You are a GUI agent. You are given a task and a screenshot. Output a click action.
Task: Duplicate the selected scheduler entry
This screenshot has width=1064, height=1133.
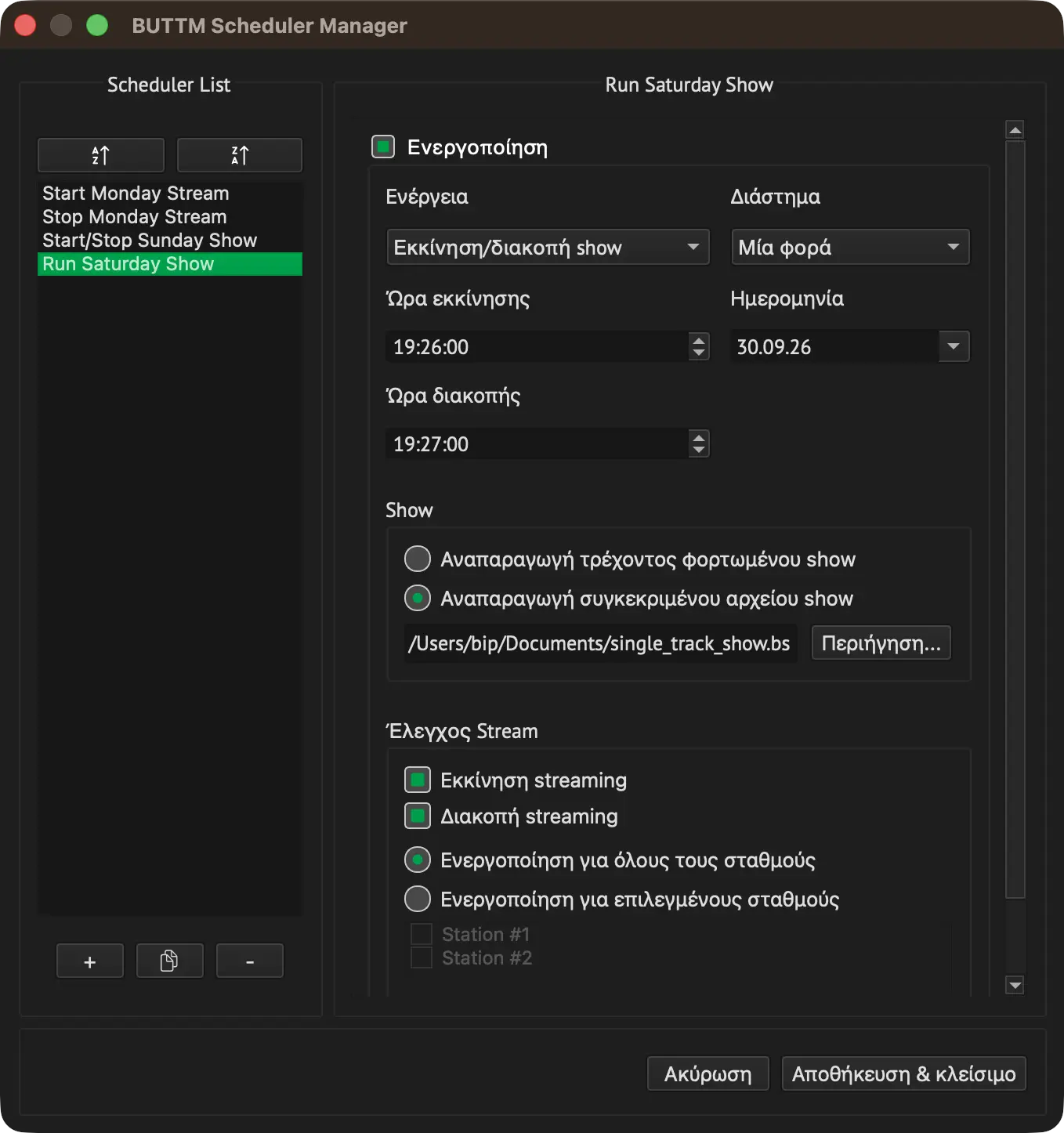pyautogui.click(x=169, y=961)
